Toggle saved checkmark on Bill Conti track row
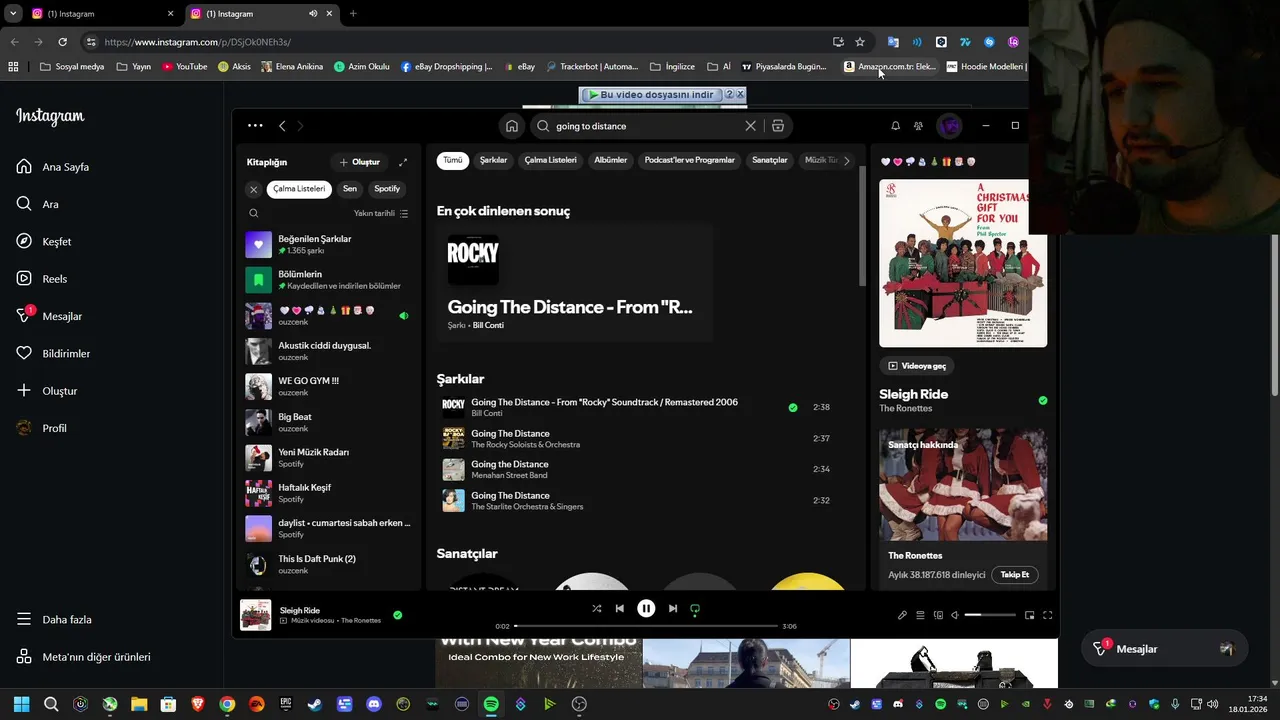Image resolution: width=1280 pixels, height=720 pixels. pos(793,407)
